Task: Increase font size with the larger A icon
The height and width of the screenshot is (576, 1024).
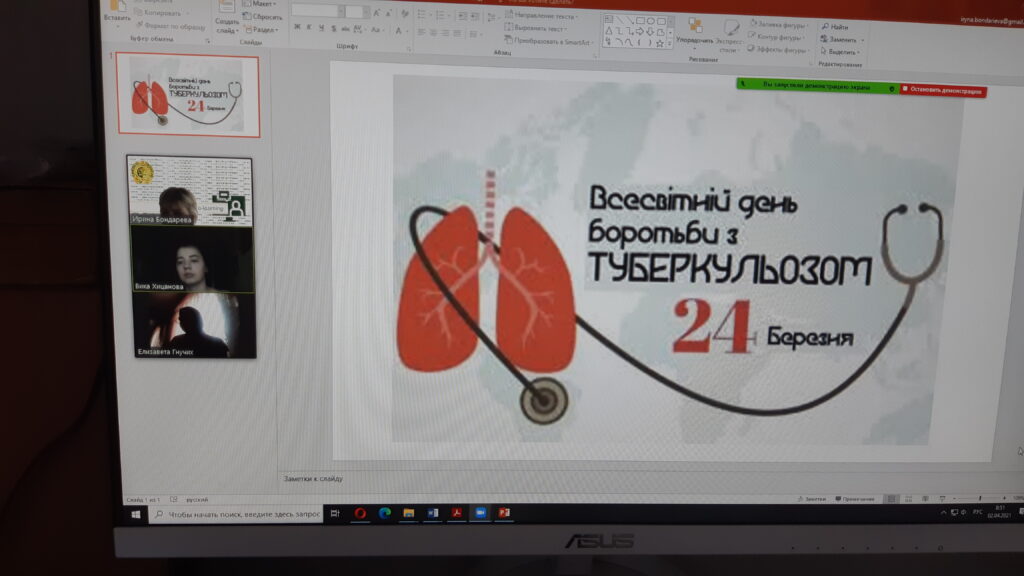Action: (x=376, y=13)
